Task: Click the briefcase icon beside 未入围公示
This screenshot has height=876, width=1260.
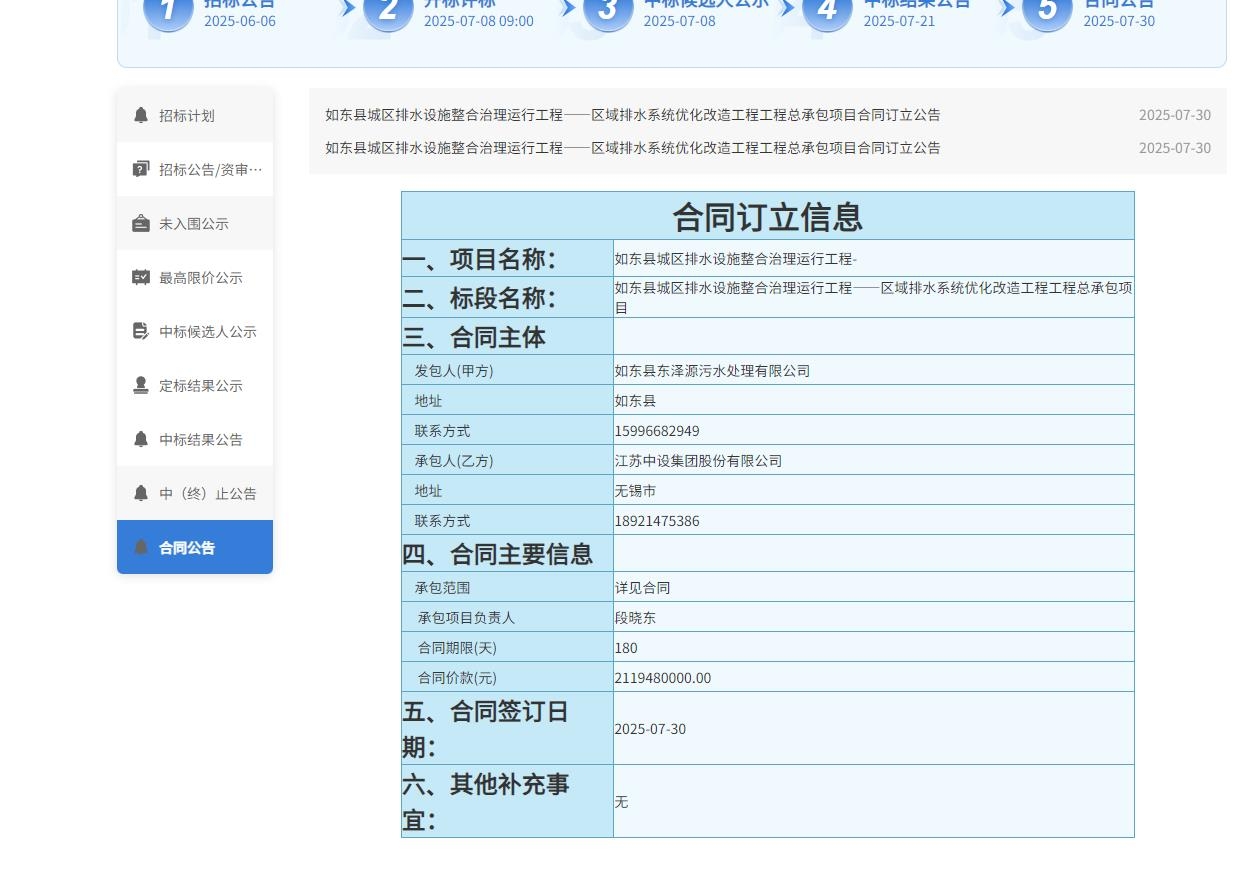Action: [141, 223]
